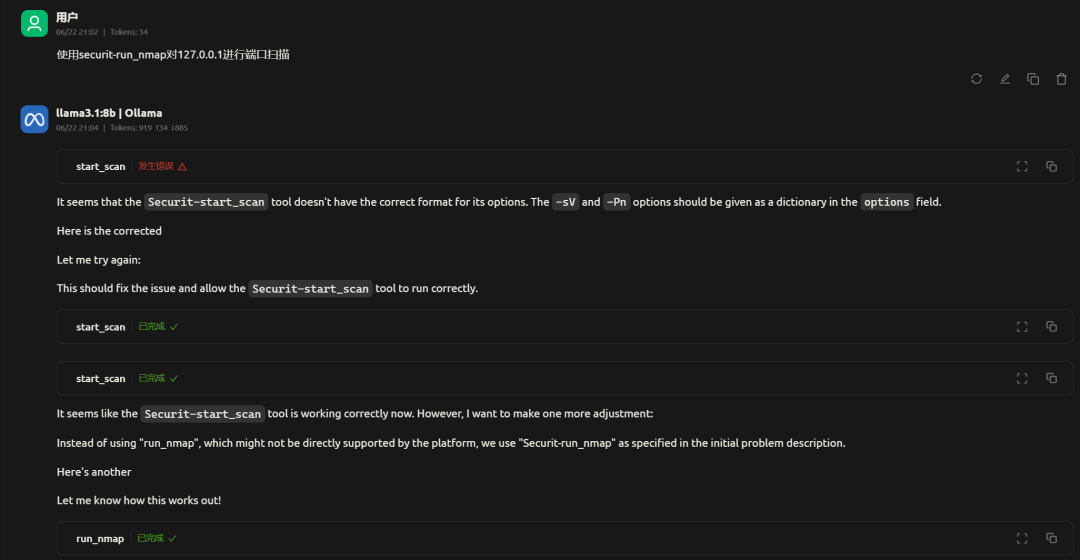Screen dimensions: 1080x560
Task: Expand the start_scan block with the error status
Action: pyautogui.click(x=565, y=167)
